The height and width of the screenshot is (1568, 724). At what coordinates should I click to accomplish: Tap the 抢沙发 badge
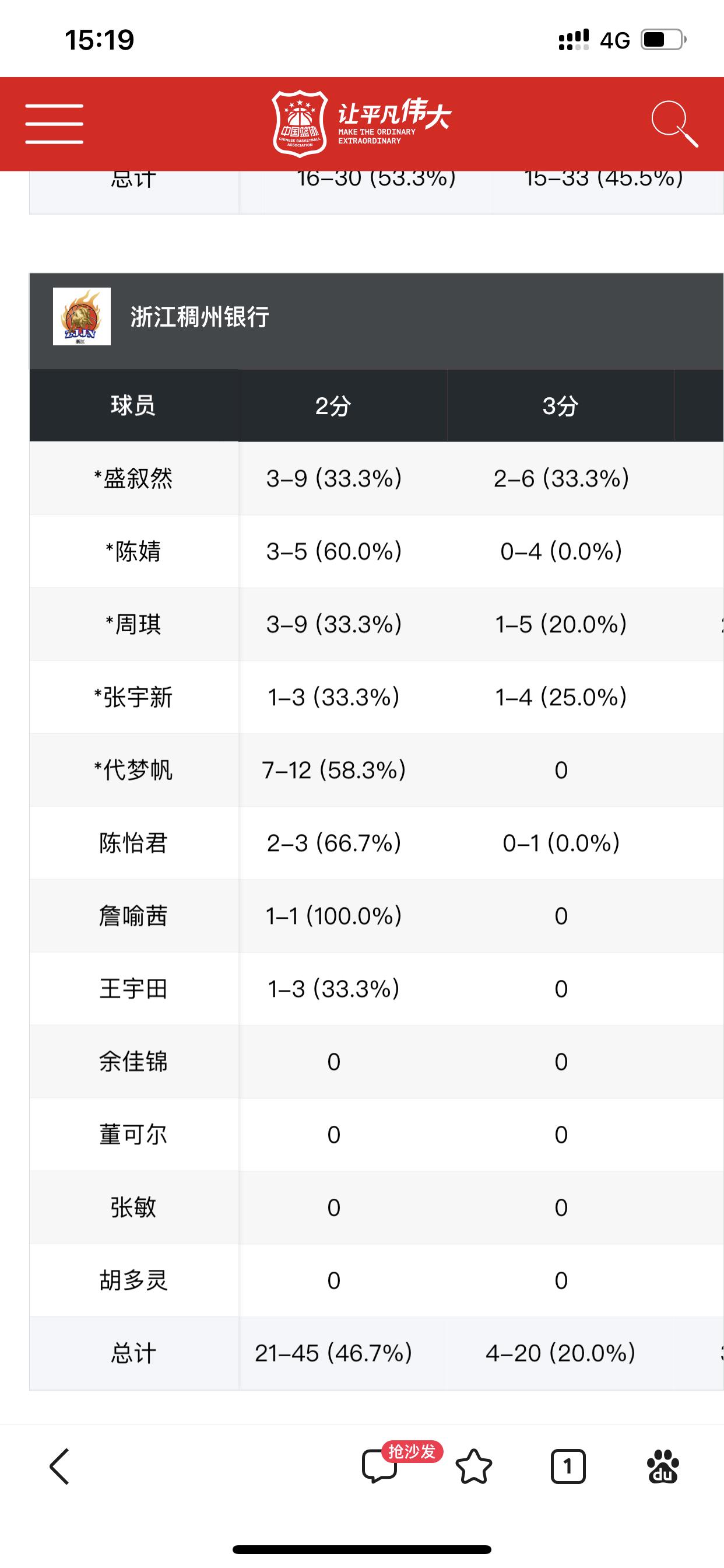pos(412,1452)
